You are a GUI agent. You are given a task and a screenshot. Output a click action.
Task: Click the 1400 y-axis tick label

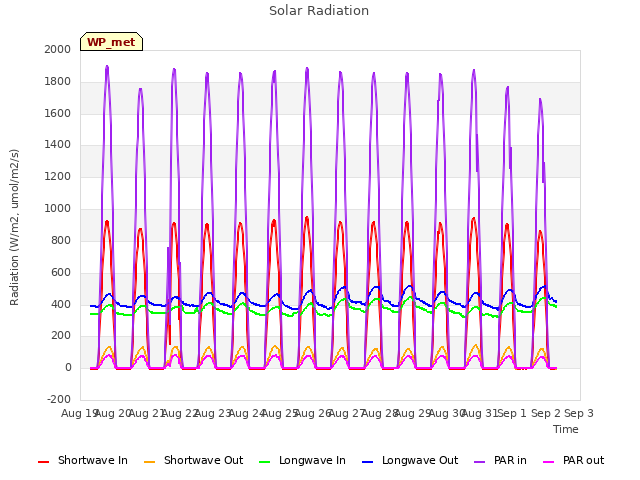tap(58, 144)
